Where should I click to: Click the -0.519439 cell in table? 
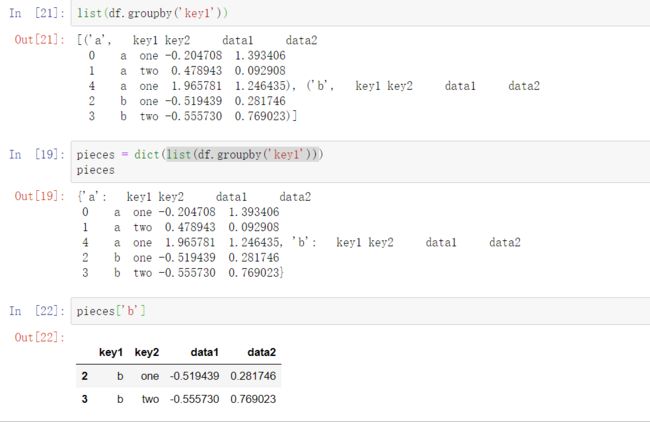click(x=194, y=376)
